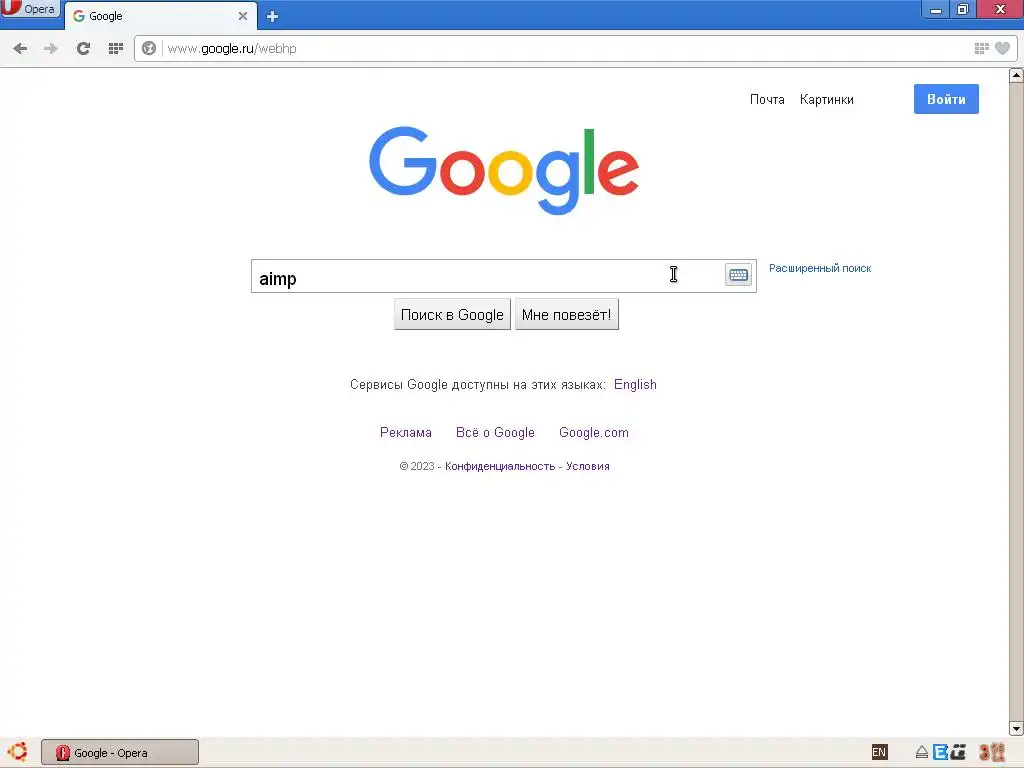The image size is (1024, 768).
Task: Open the Google.com link
Action: [594, 432]
